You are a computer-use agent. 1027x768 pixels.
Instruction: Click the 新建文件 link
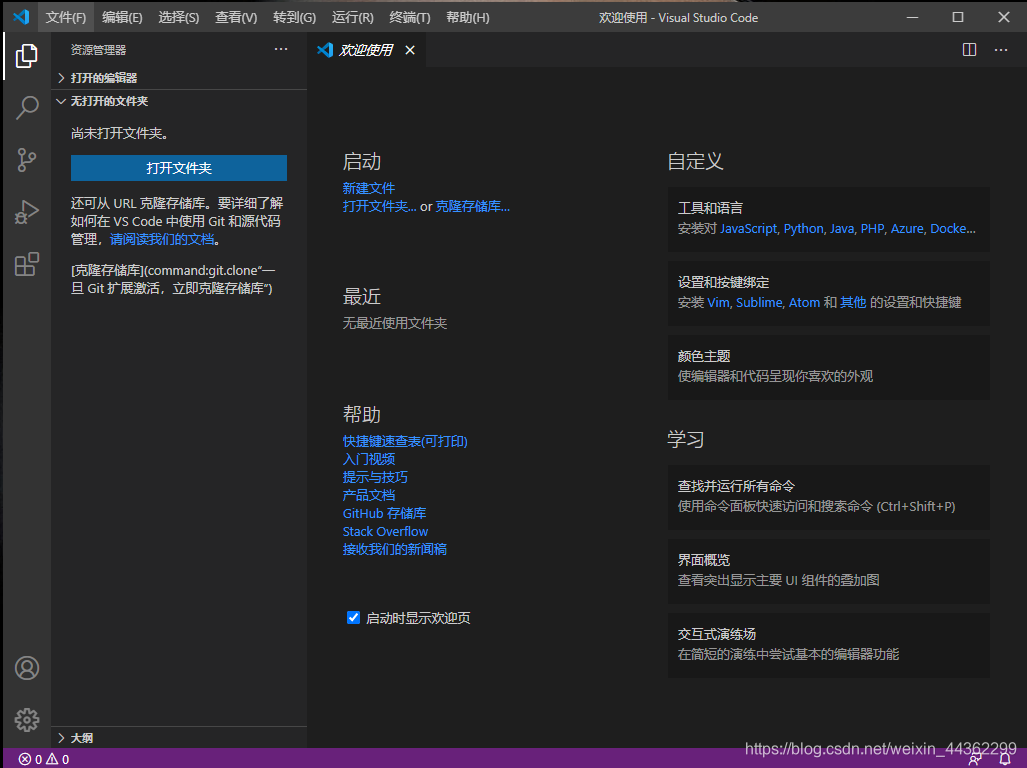[369, 189]
